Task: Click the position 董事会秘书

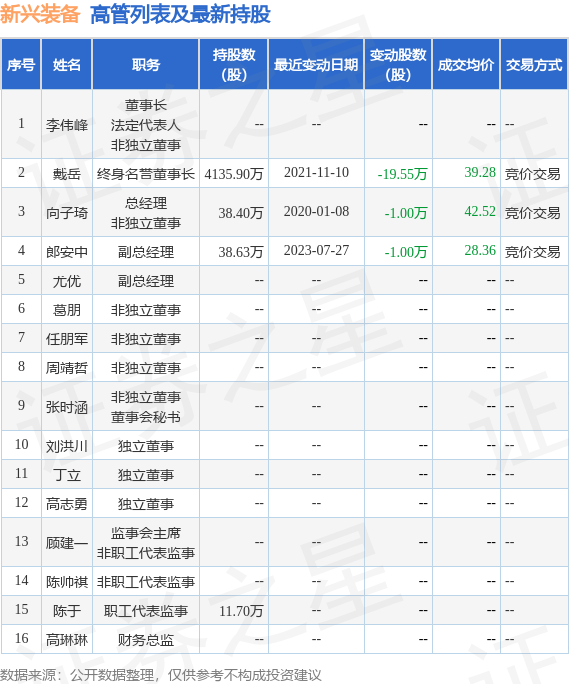Action: tap(146, 417)
